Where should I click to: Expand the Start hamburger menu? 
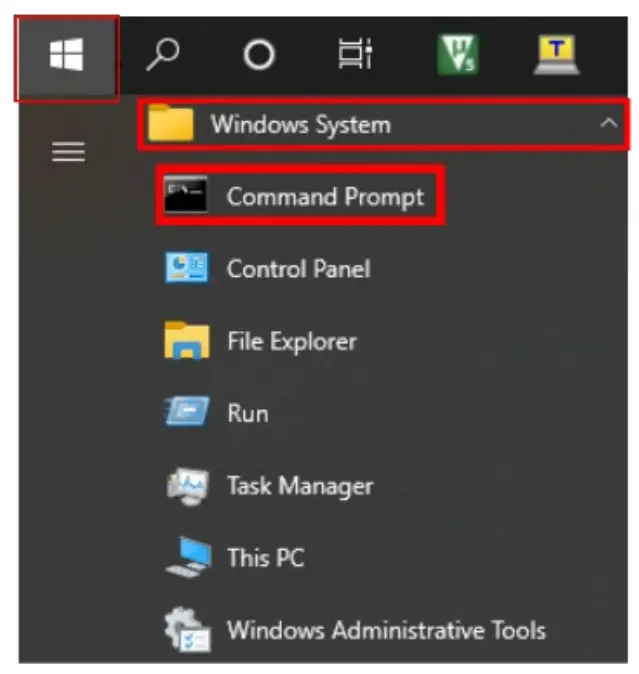[x=68, y=152]
